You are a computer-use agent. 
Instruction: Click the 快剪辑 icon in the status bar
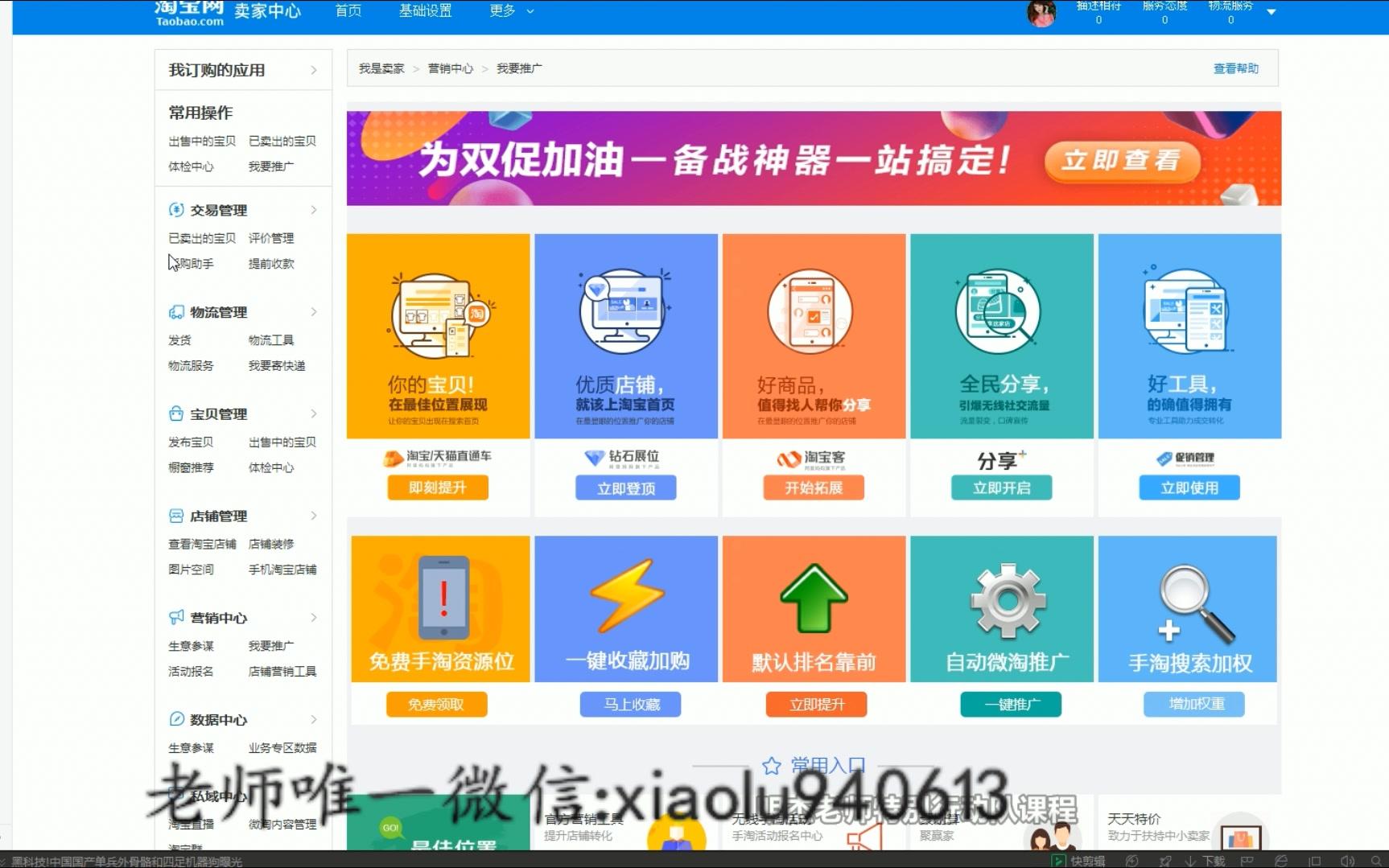pos(1059,861)
